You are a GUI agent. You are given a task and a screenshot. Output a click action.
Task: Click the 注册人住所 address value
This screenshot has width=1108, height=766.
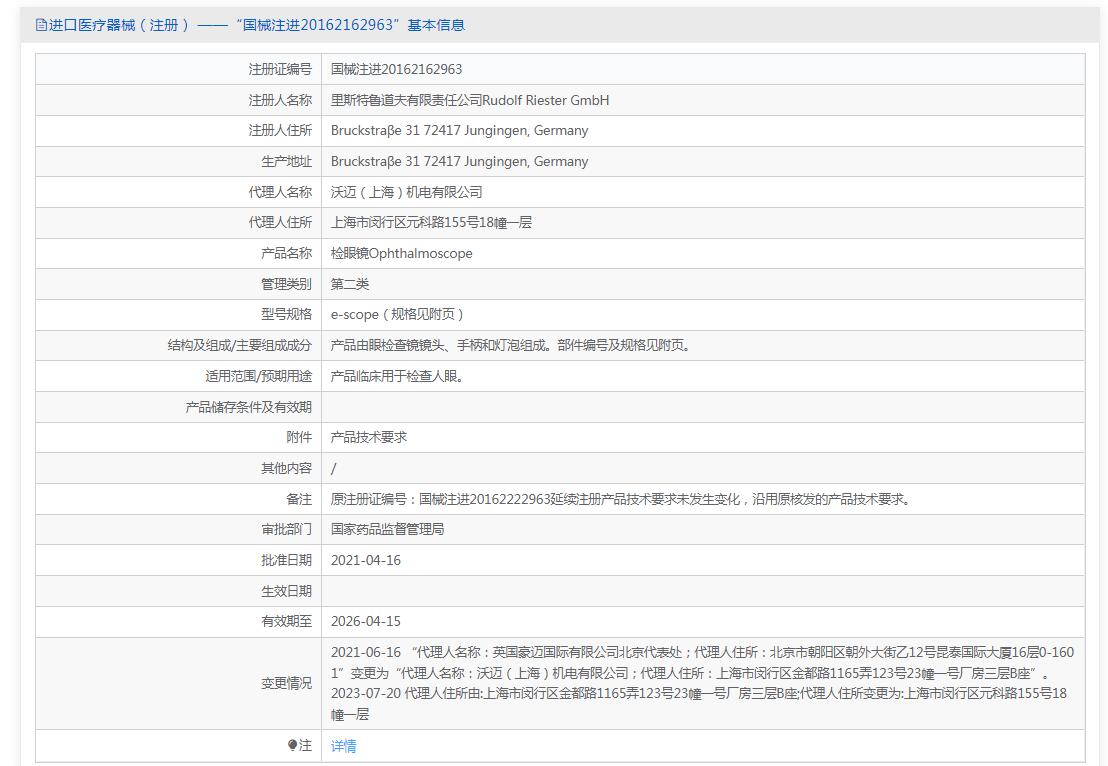(x=459, y=131)
